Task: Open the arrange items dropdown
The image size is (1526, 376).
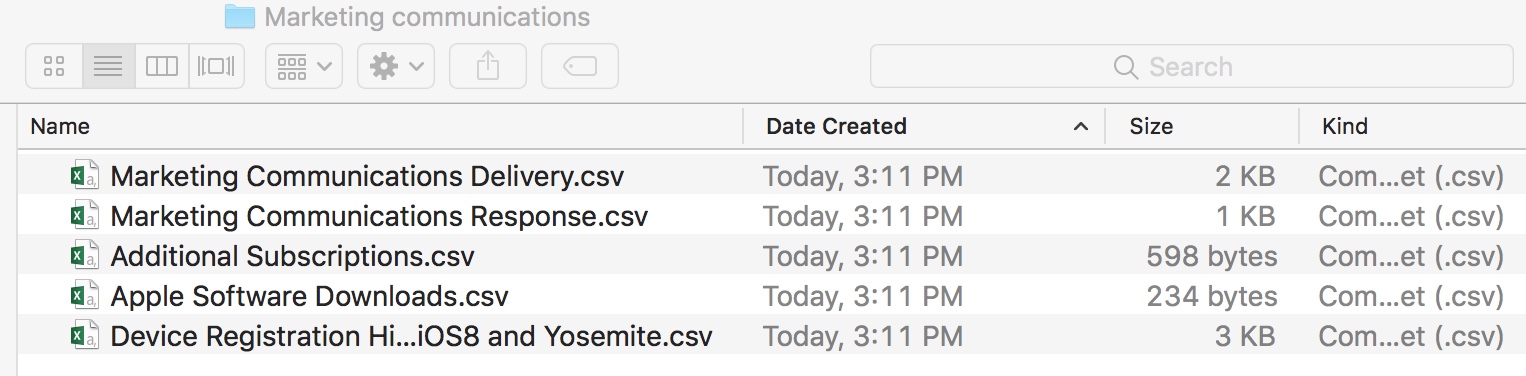Action: point(304,67)
